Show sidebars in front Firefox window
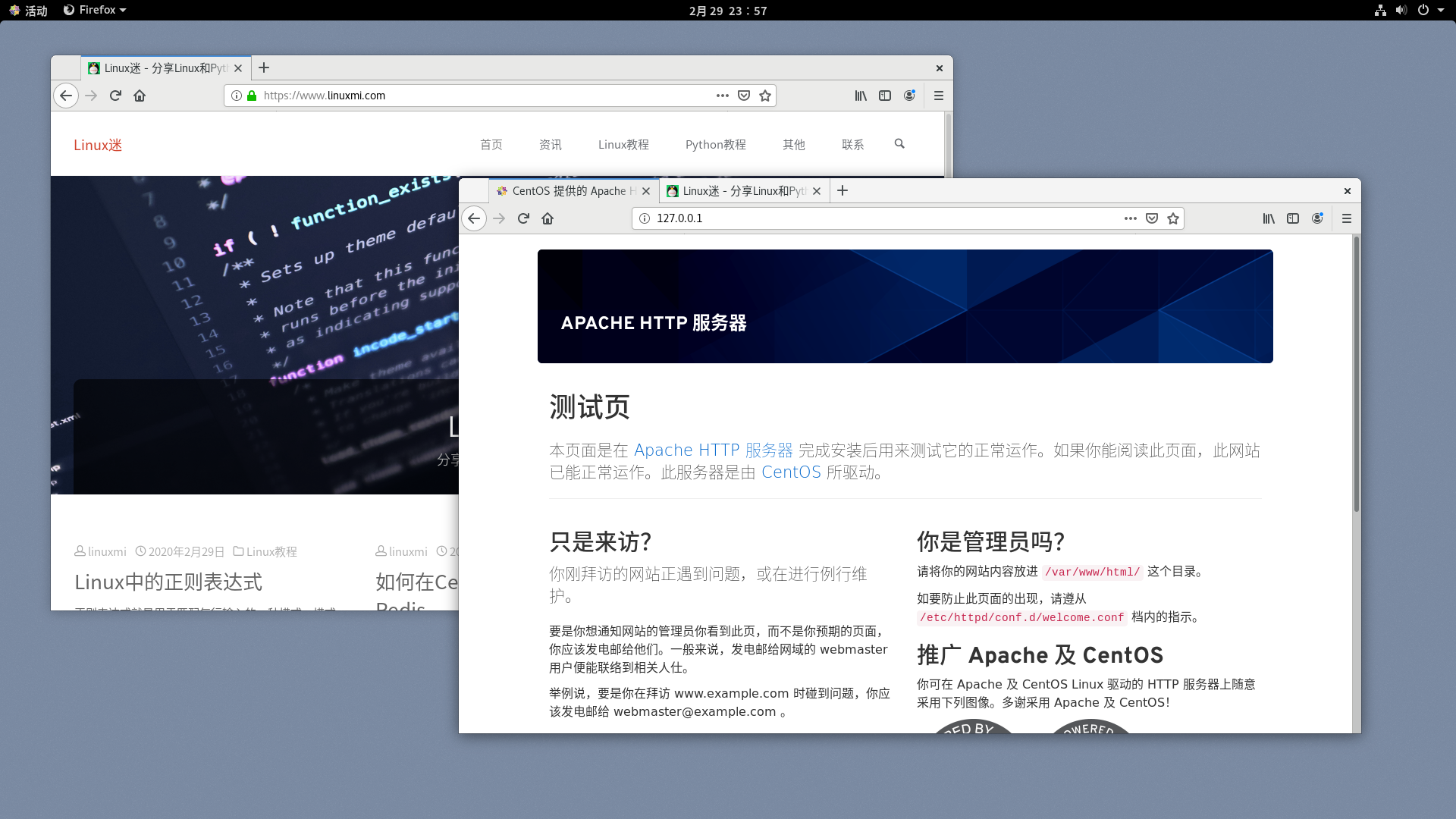 pyautogui.click(x=1293, y=218)
